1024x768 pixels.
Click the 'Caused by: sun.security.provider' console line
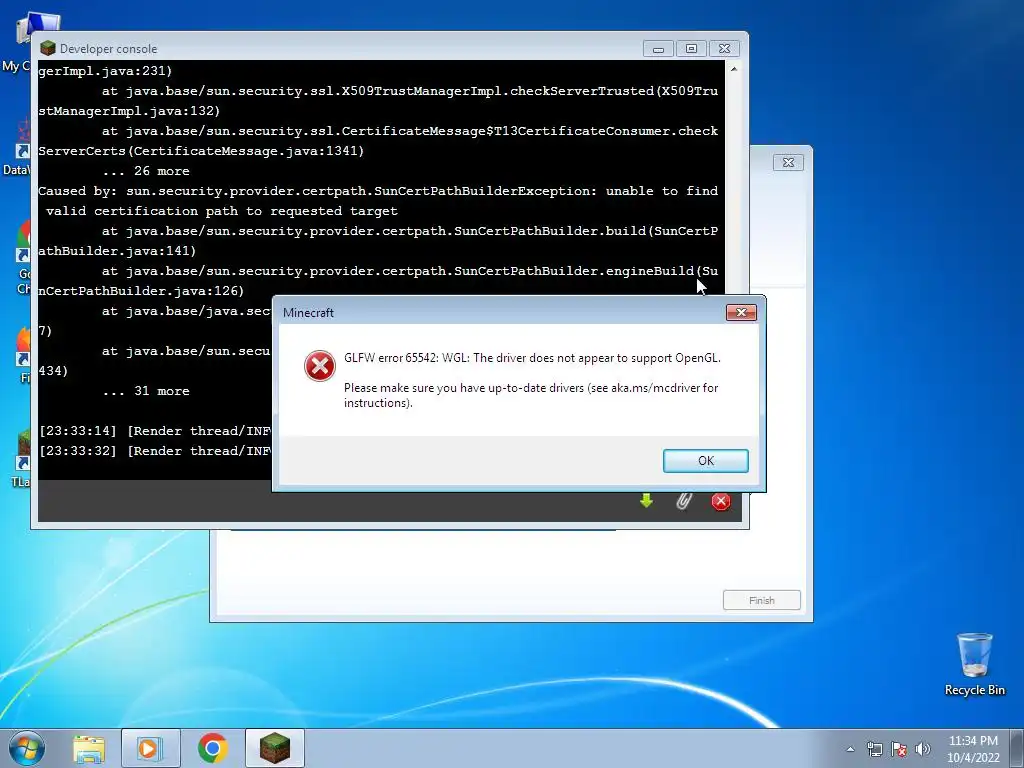[x=377, y=191]
